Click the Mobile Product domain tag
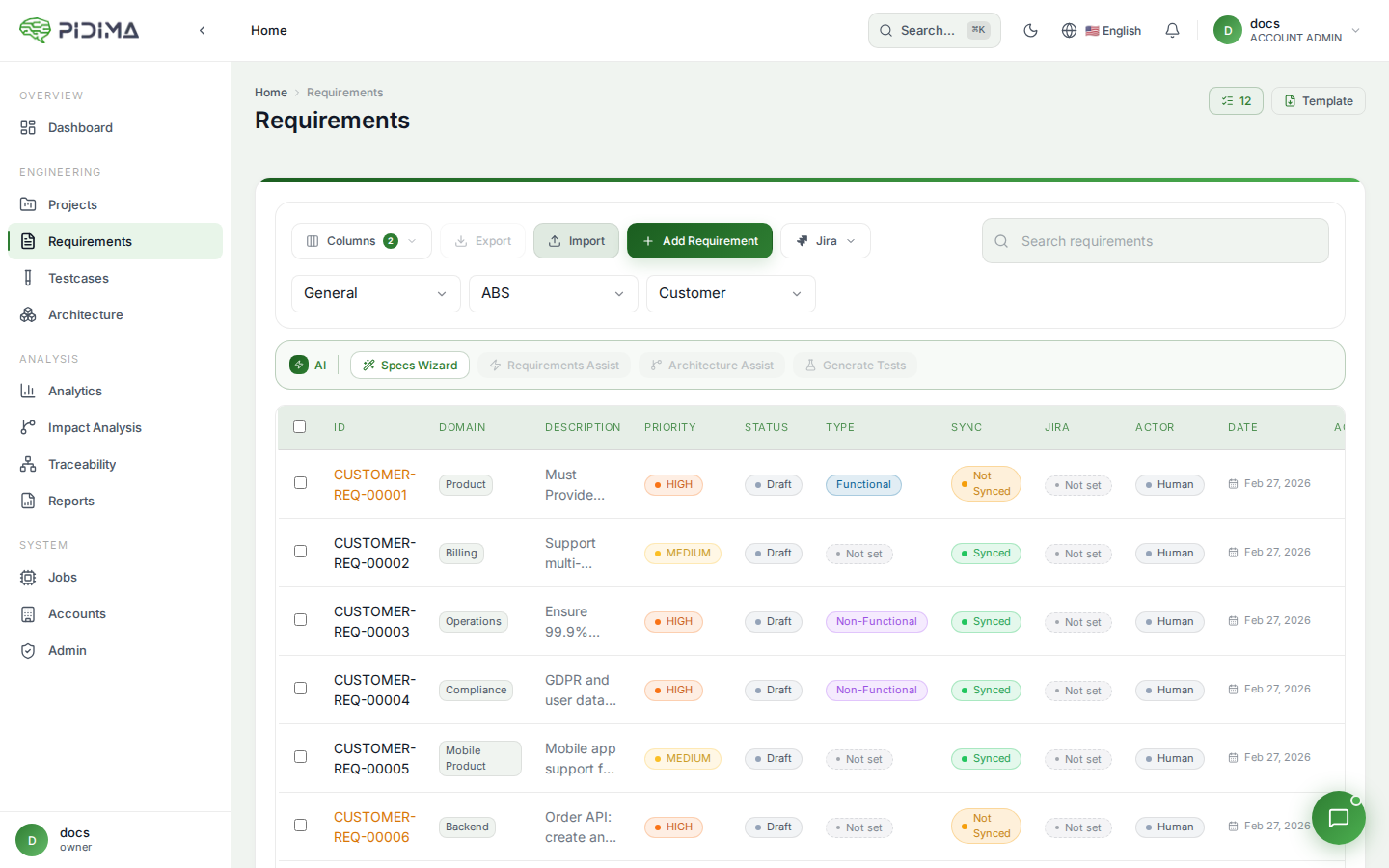The width and height of the screenshot is (1389, 868). tap(479, 758)
